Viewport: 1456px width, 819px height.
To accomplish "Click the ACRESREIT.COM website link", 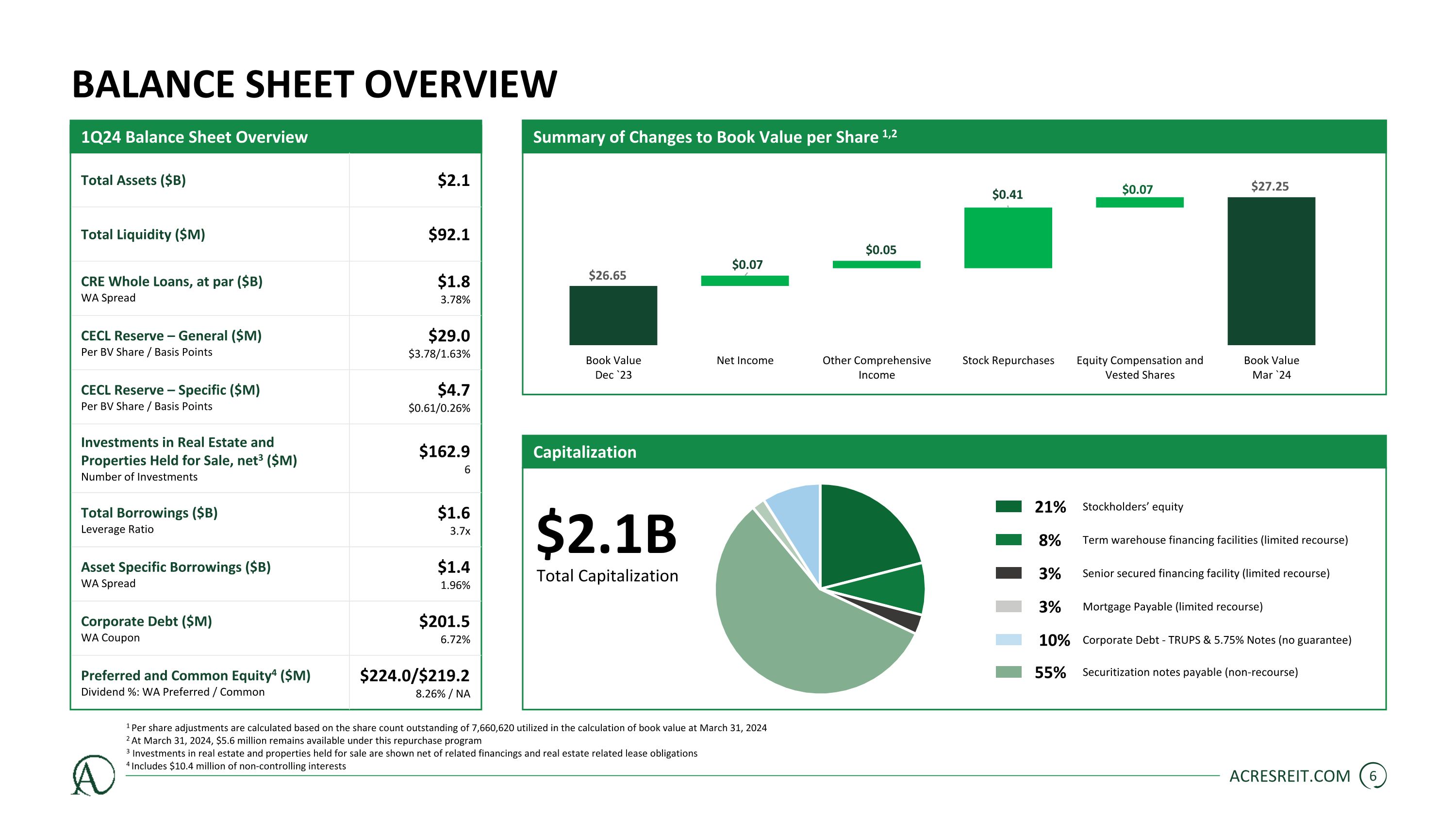I will tap(1289, 776).
